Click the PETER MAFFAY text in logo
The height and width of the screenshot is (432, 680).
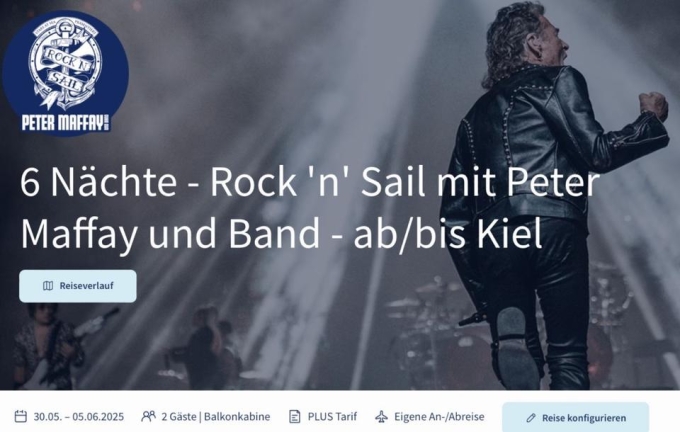point(64,123)
